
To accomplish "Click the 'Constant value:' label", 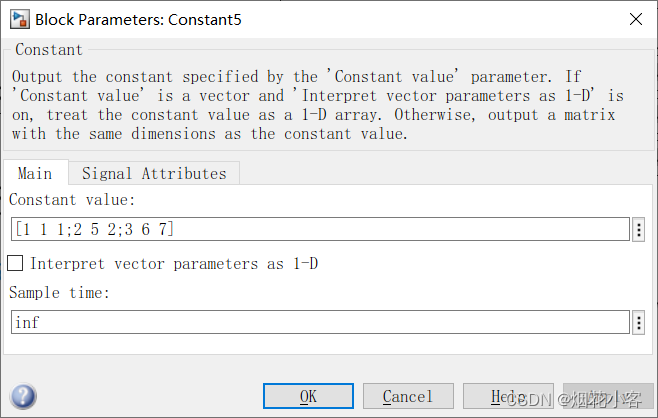I will click(x=72, y=200).
